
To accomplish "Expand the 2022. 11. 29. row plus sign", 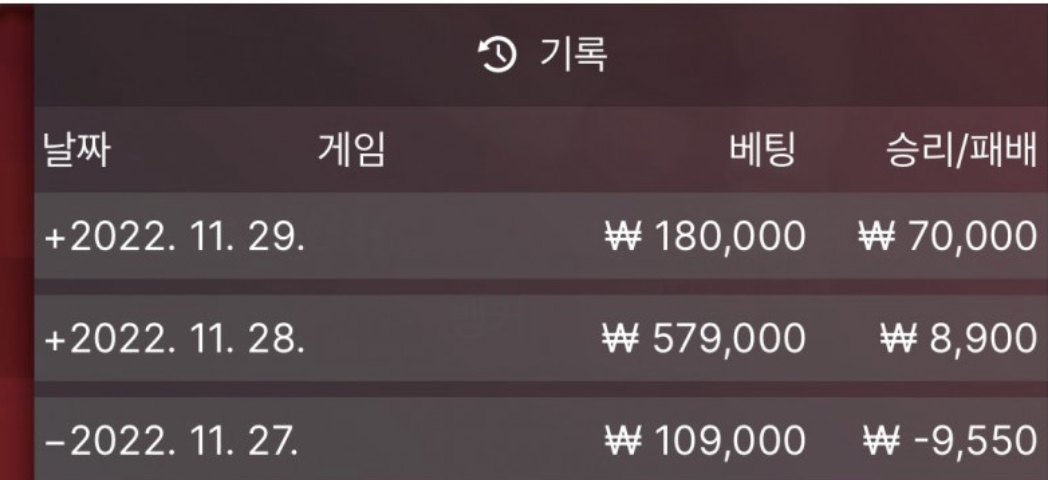I will tap(54, 237).
